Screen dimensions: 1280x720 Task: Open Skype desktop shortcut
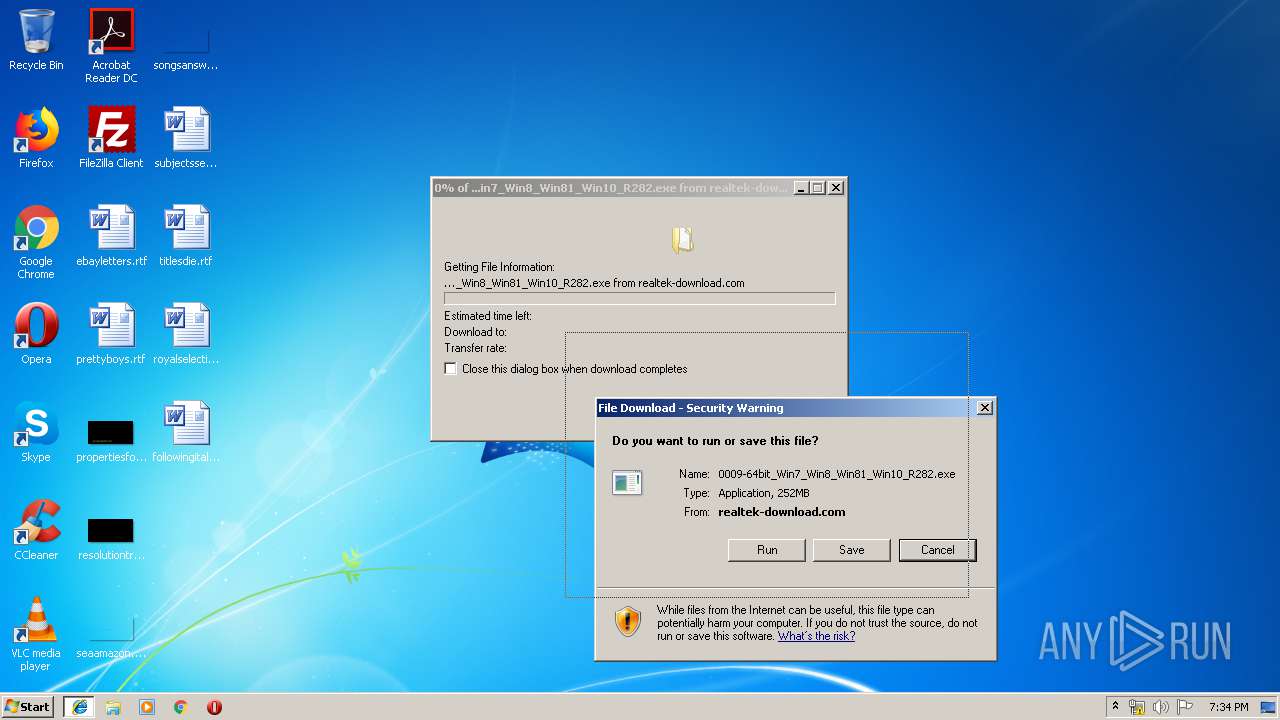tap(36, 432)
